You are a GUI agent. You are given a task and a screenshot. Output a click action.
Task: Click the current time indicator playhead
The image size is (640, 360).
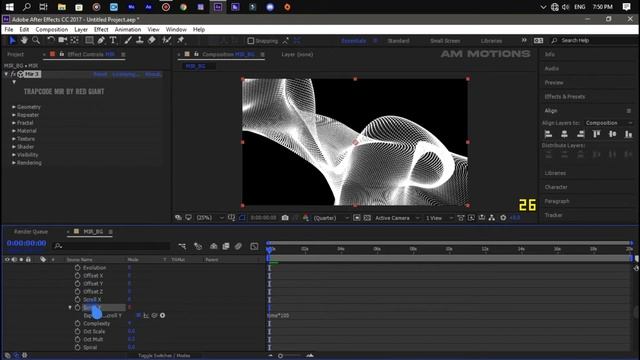pos(269,249)
